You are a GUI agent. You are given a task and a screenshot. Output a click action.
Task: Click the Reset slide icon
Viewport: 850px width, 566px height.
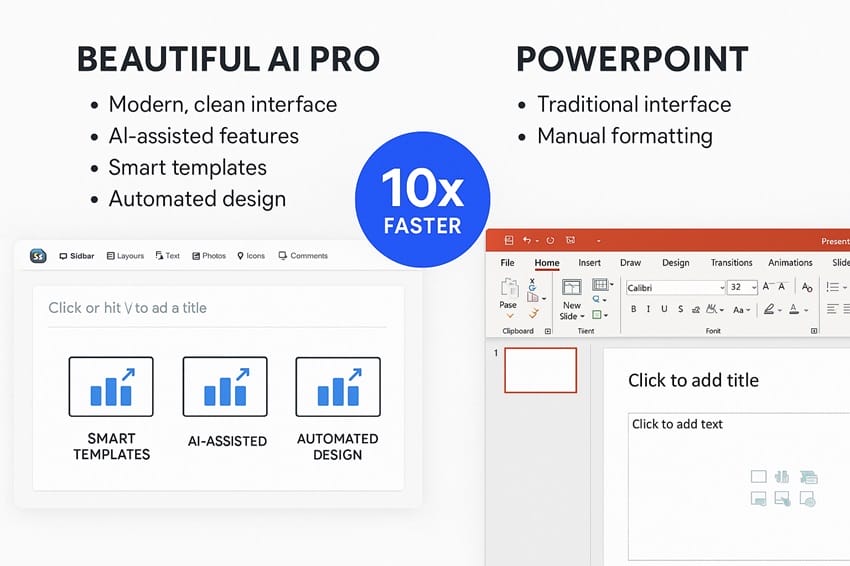596,299
